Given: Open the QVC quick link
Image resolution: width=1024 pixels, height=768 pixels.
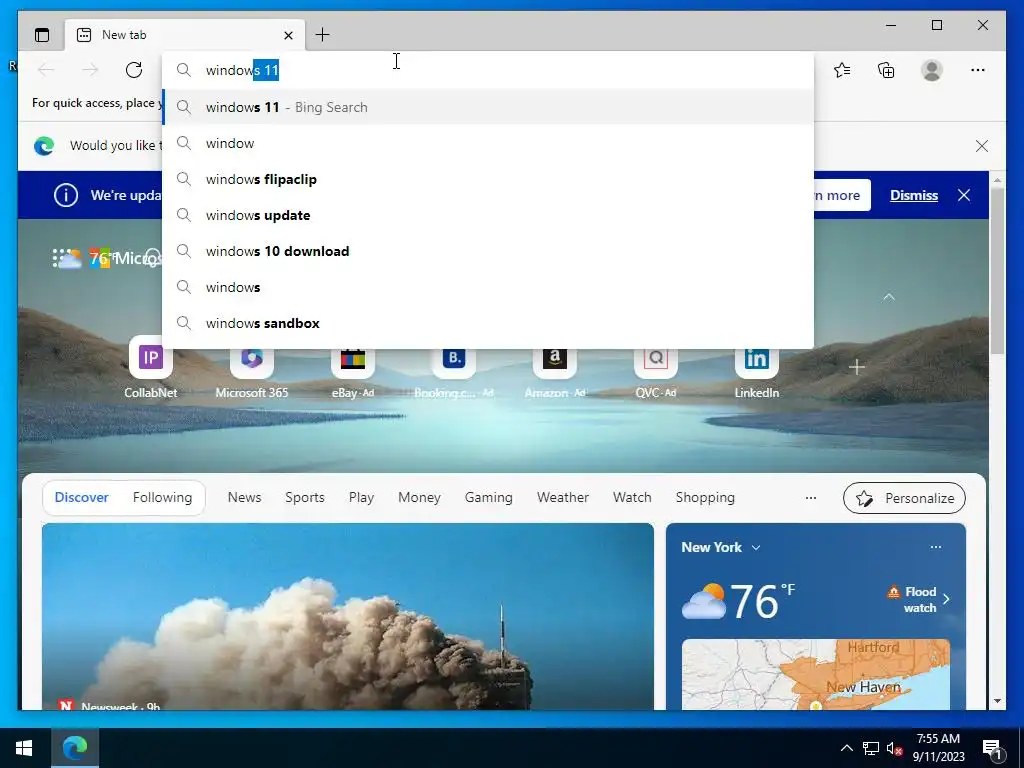Looking at the screenshot, I should pyautogui.click(x=656, y=369).
